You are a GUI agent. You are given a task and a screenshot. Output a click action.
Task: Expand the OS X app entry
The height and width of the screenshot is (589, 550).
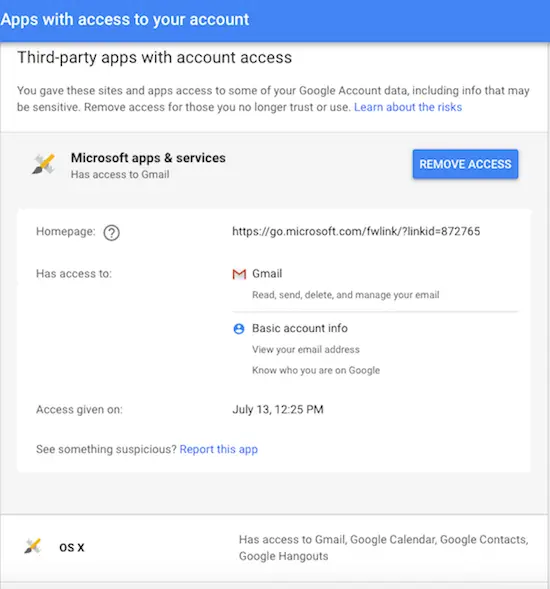point(274,548)
